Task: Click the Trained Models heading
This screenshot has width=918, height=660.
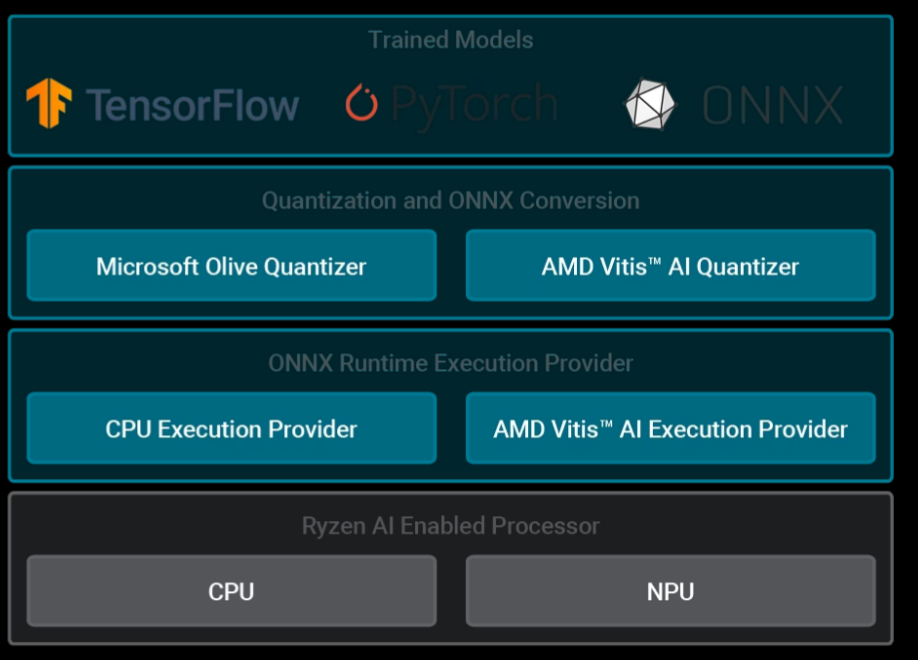Action: pyautogui.click(x=451, y=40)
